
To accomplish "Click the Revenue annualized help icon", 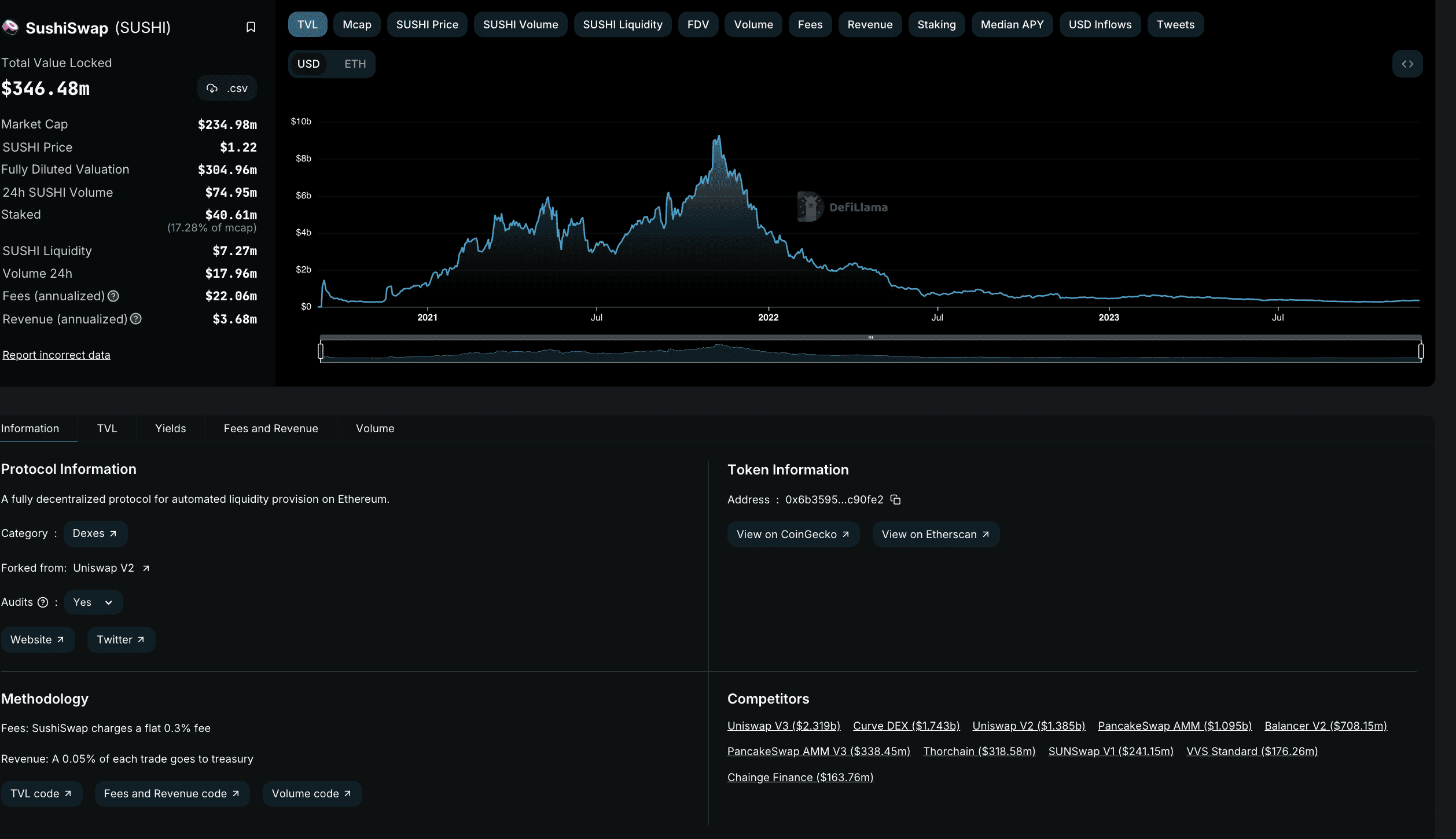I will click(x=136, y=319).
